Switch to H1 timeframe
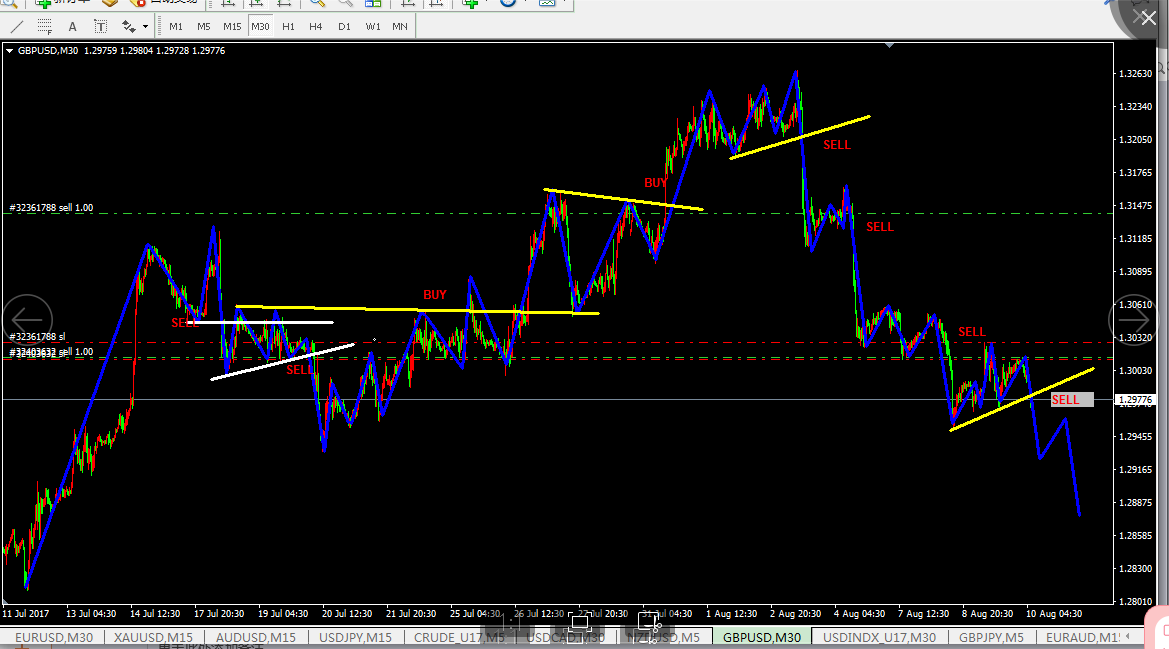 289,27
